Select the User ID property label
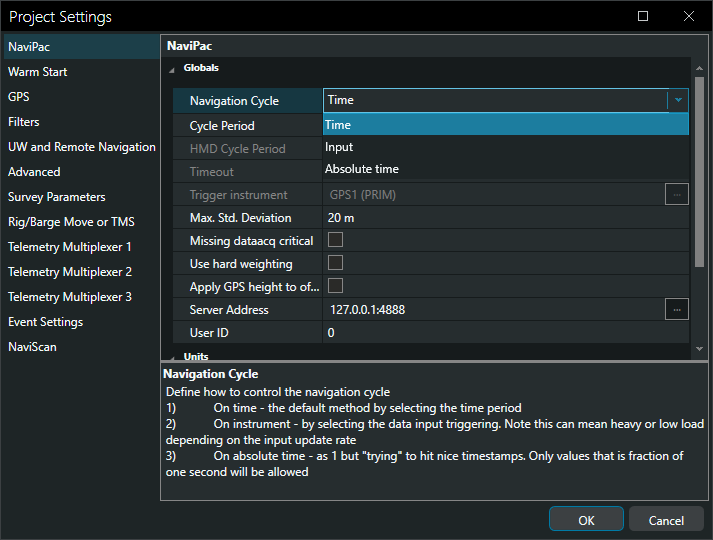 click(248, 333)
